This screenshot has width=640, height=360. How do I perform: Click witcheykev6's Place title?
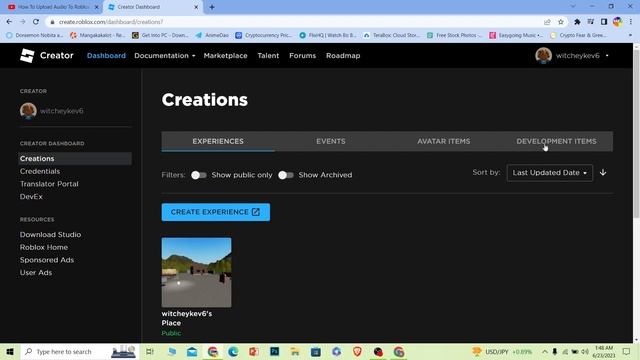click(x=187, y=318)
